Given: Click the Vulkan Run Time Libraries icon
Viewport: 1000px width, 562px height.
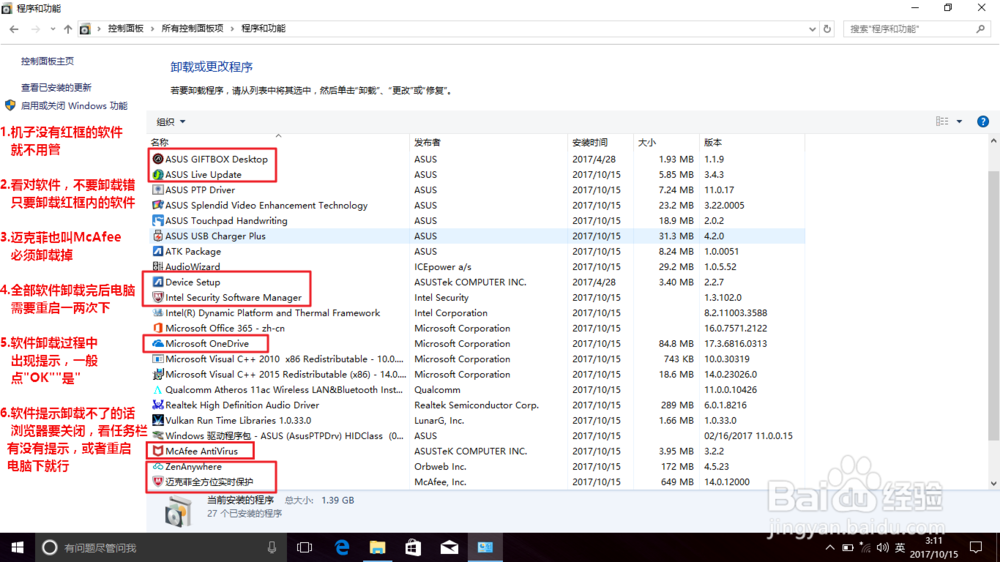Looking at the screenshot, I should click(158, 420).
